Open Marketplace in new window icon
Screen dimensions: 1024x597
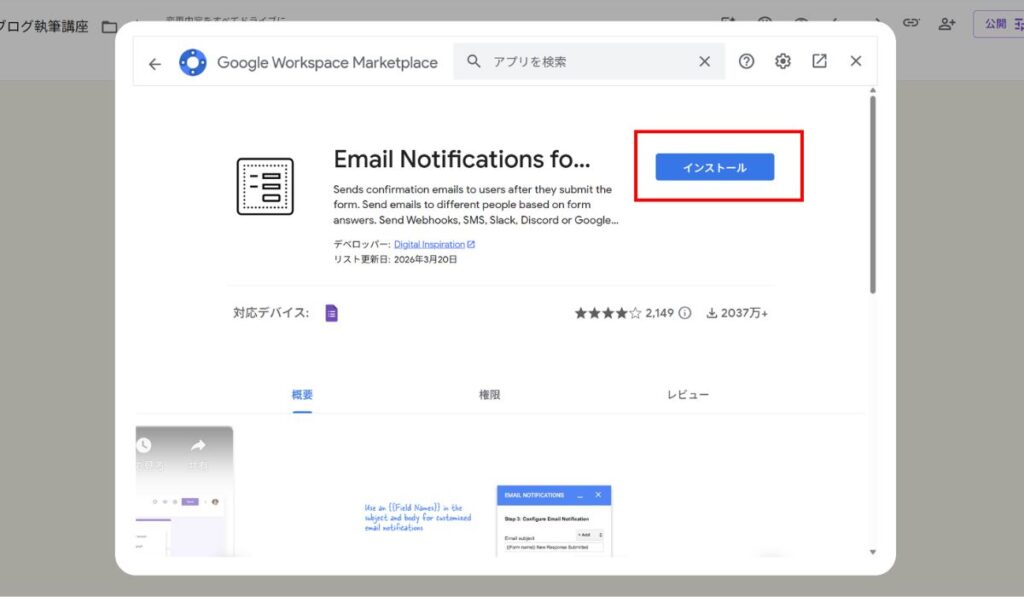pos(819,62)
